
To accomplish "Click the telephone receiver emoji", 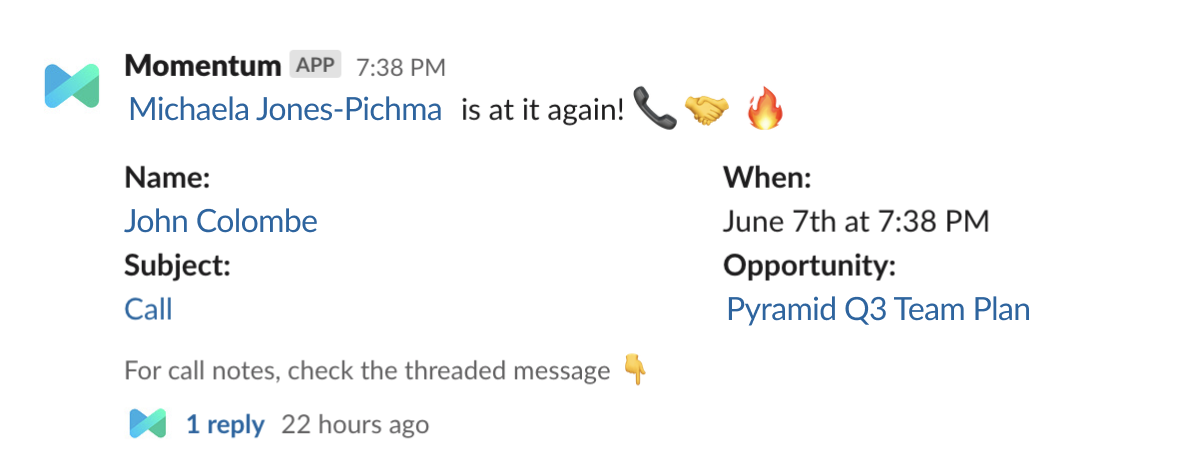I will [x=655, y=110].
